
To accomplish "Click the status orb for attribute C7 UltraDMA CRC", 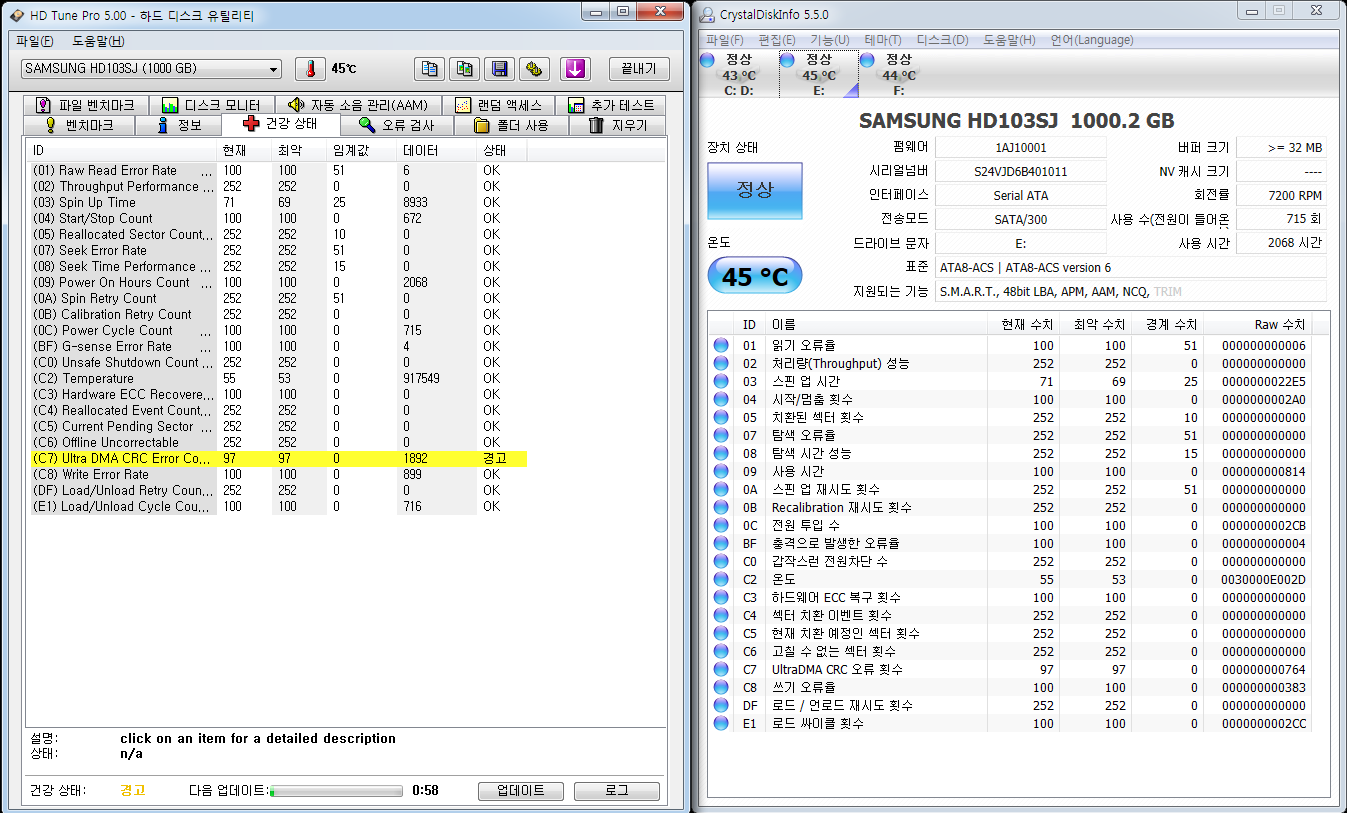I will [721, 669].
